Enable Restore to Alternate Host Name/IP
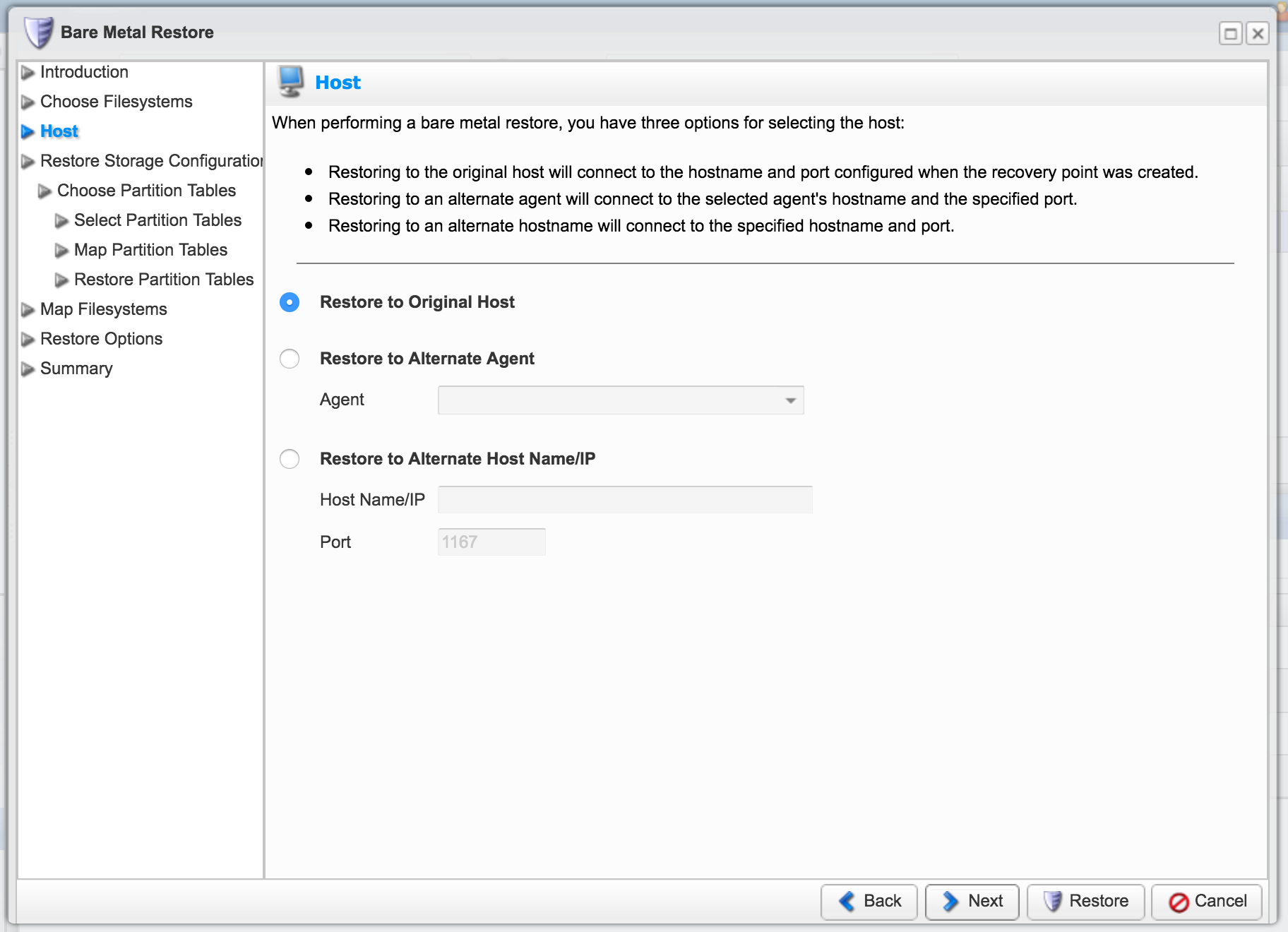 click(x=290, y=459)
